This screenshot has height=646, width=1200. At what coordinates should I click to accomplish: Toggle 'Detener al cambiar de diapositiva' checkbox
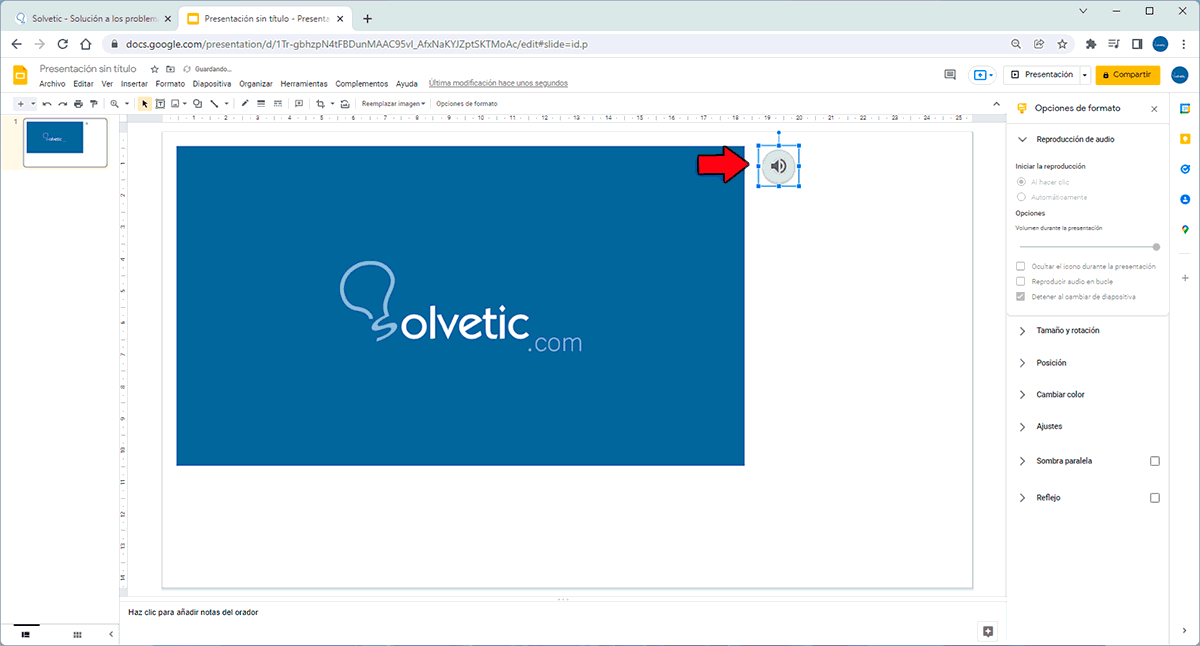(x=1021, y=297)
